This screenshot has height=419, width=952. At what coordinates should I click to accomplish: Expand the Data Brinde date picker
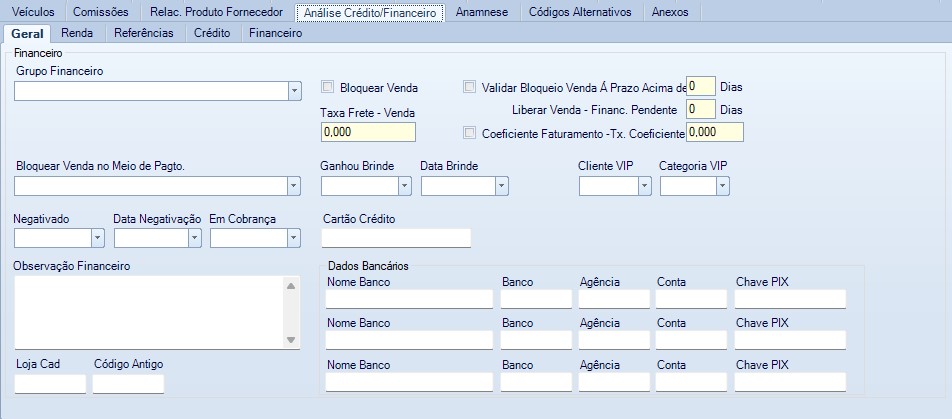(x=501, y=186)
